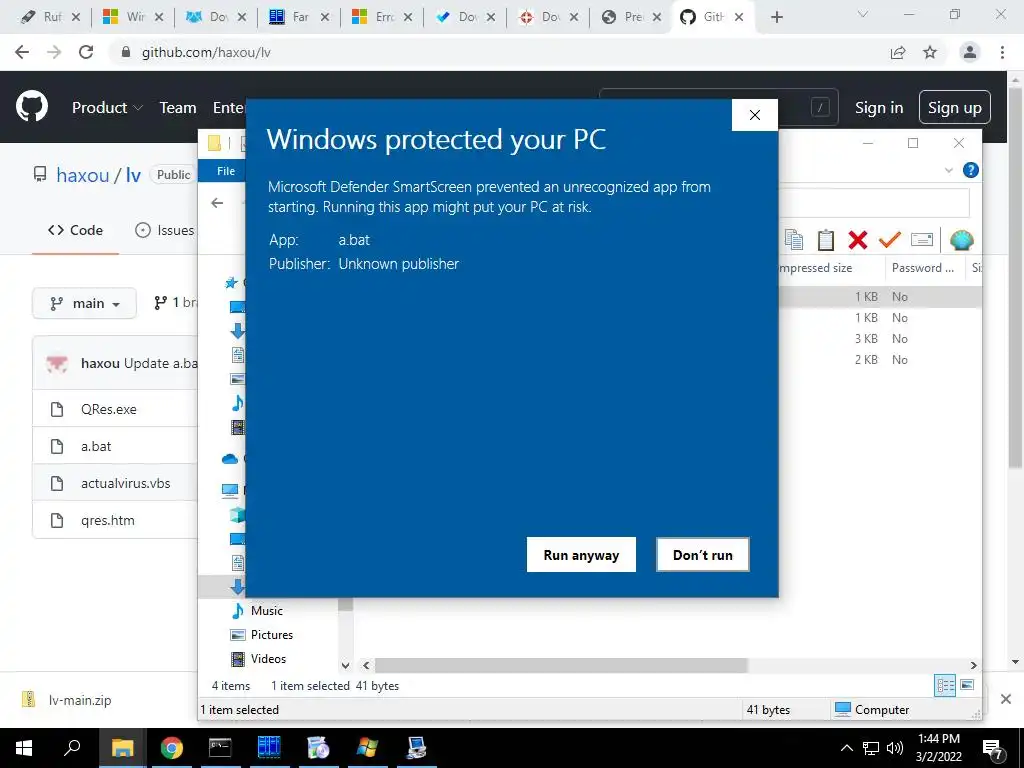
Task: Open the lv repository link
Action: [x=133, y=175]
